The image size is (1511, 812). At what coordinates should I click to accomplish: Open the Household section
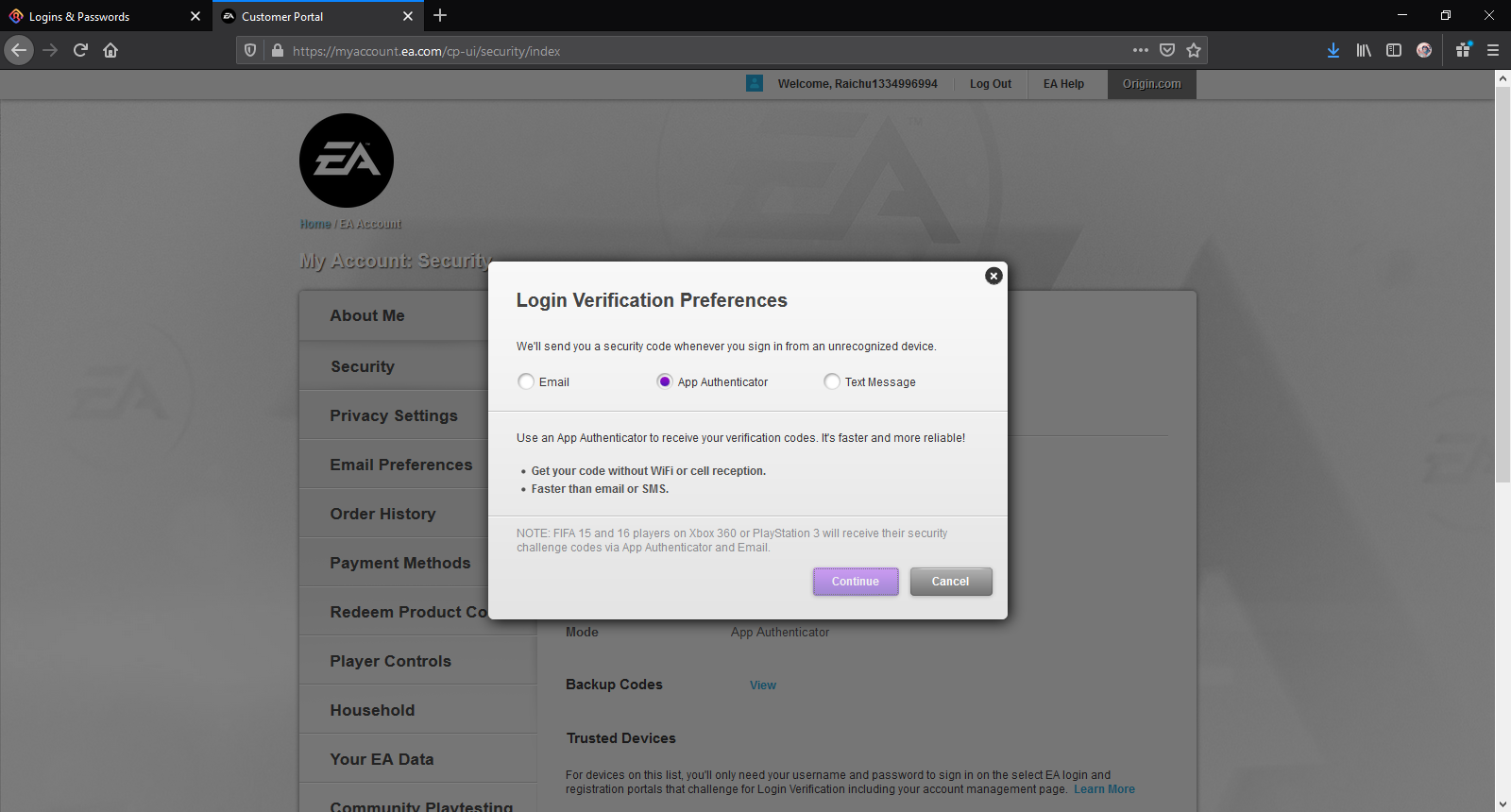pyautogui.click(x=417, y=710)
